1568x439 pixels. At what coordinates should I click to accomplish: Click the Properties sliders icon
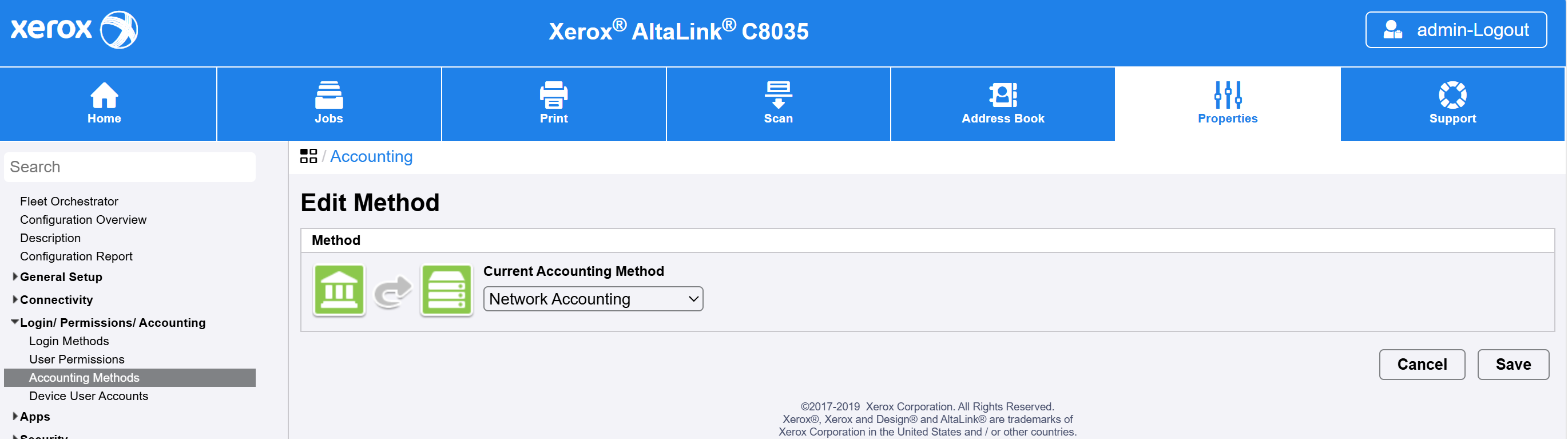click(x=1227, y=95)
